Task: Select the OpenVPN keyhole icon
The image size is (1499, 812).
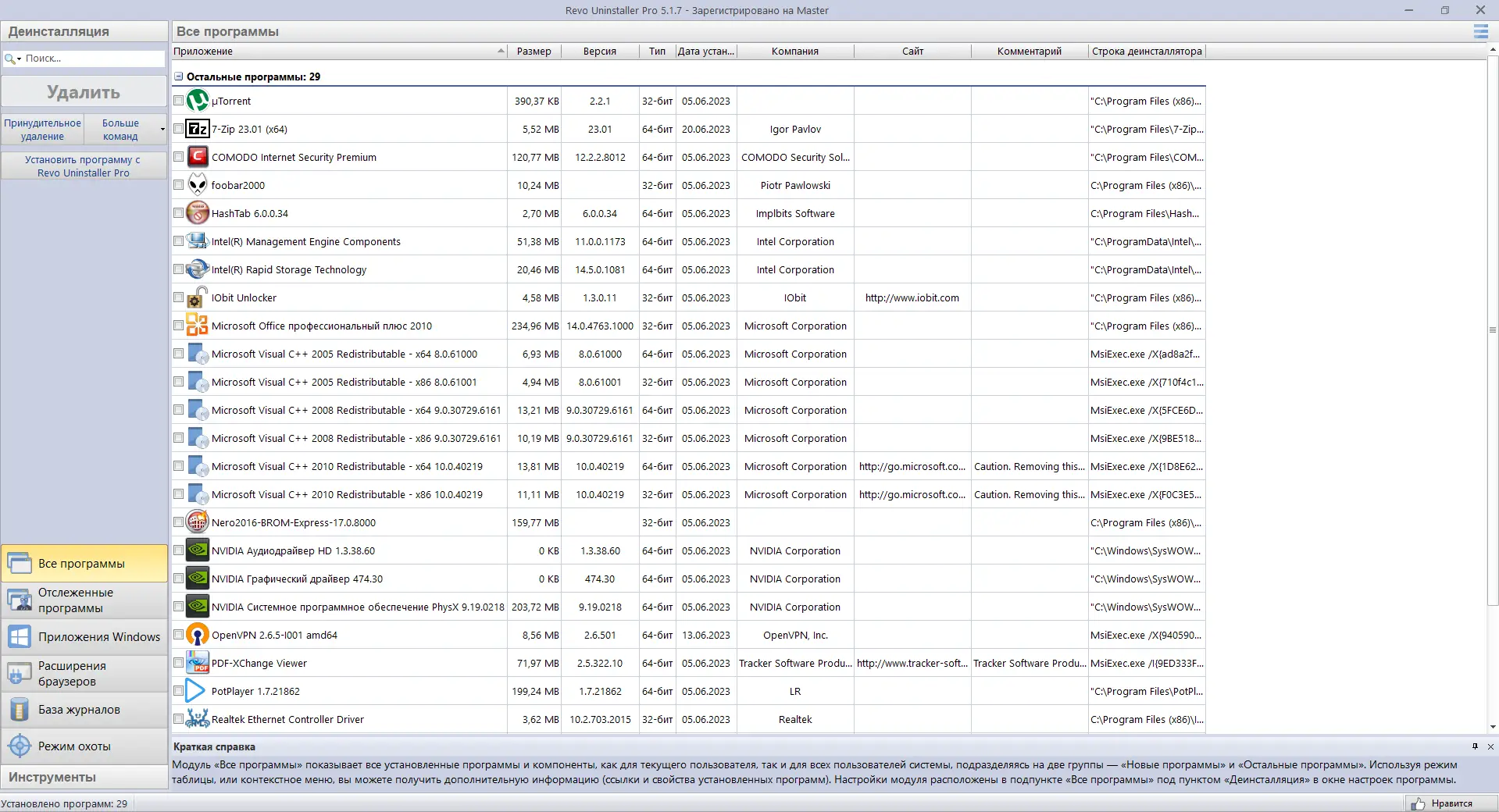Action: click(x=198, y=635)
